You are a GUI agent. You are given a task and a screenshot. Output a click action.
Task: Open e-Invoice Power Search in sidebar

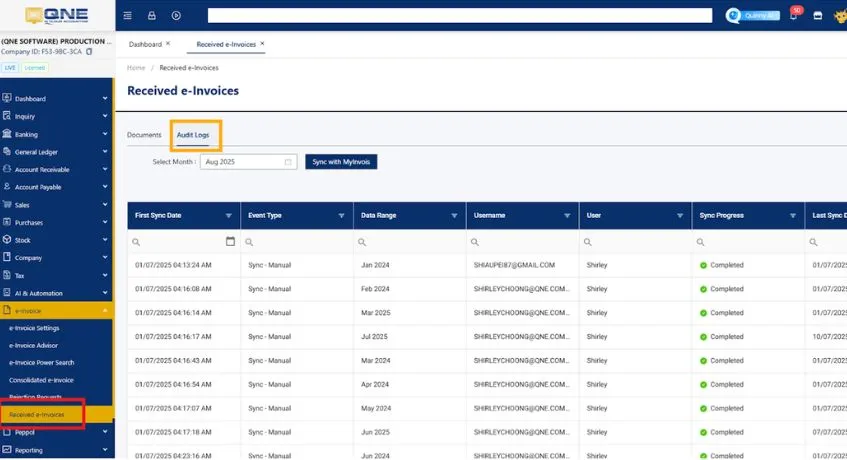(x=42, y=363)
